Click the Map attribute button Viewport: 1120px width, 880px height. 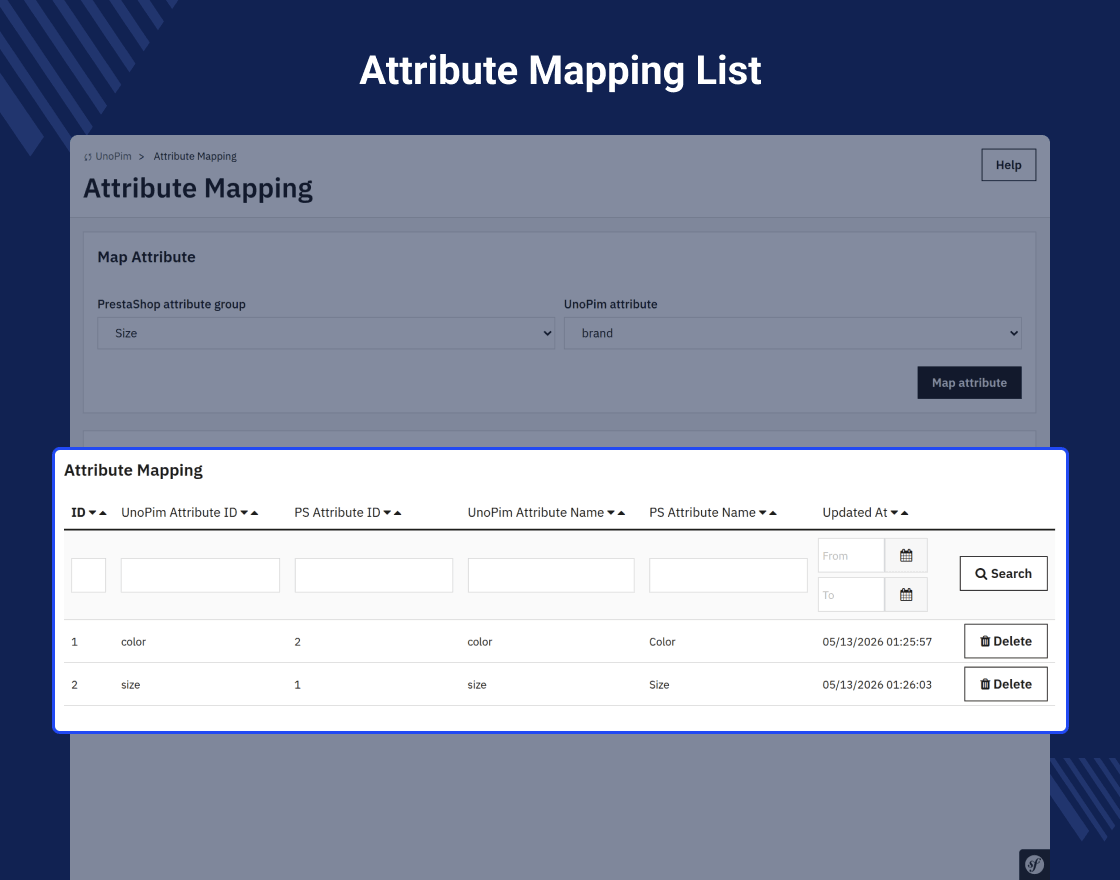coord(969,383)
